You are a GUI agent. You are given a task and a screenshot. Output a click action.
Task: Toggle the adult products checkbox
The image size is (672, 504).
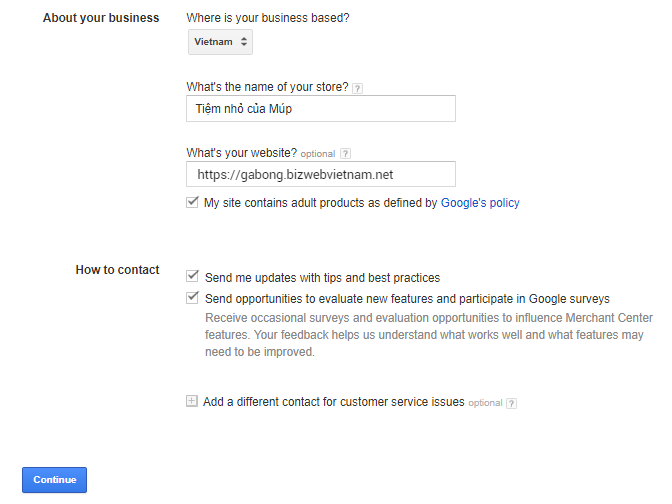point(193,202)
